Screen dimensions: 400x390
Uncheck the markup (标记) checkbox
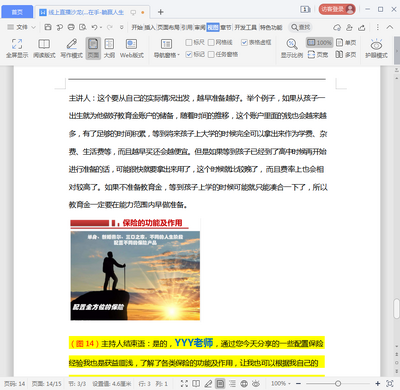coord(189,54)
